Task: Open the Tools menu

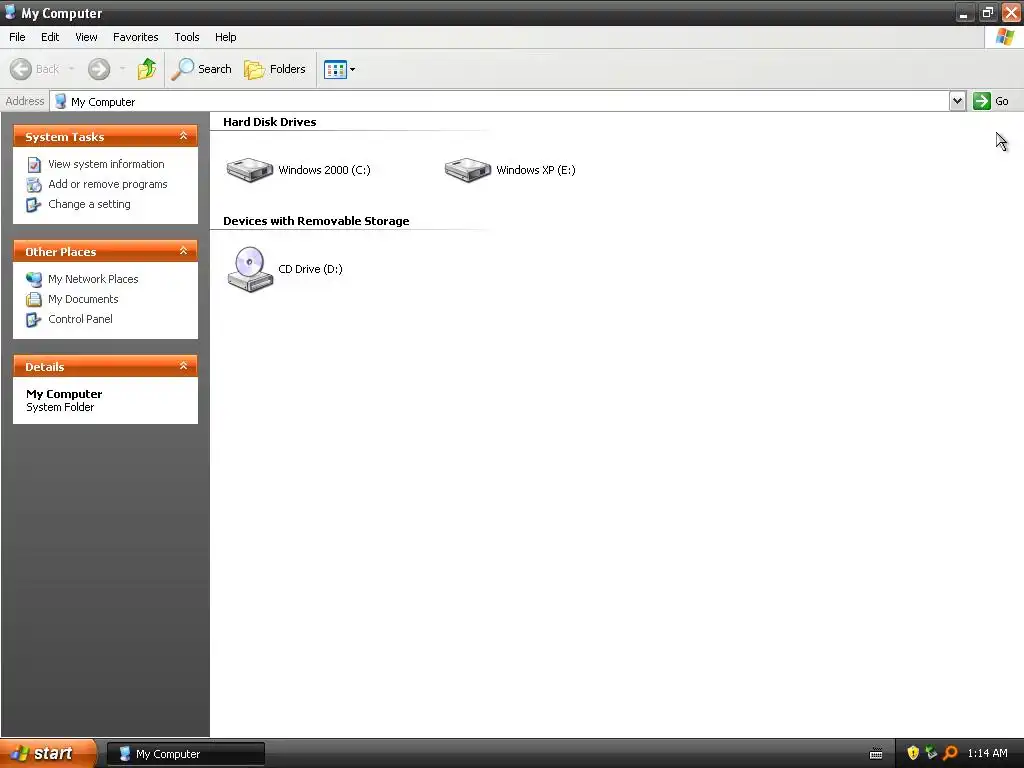Action: tap(187, 37)
